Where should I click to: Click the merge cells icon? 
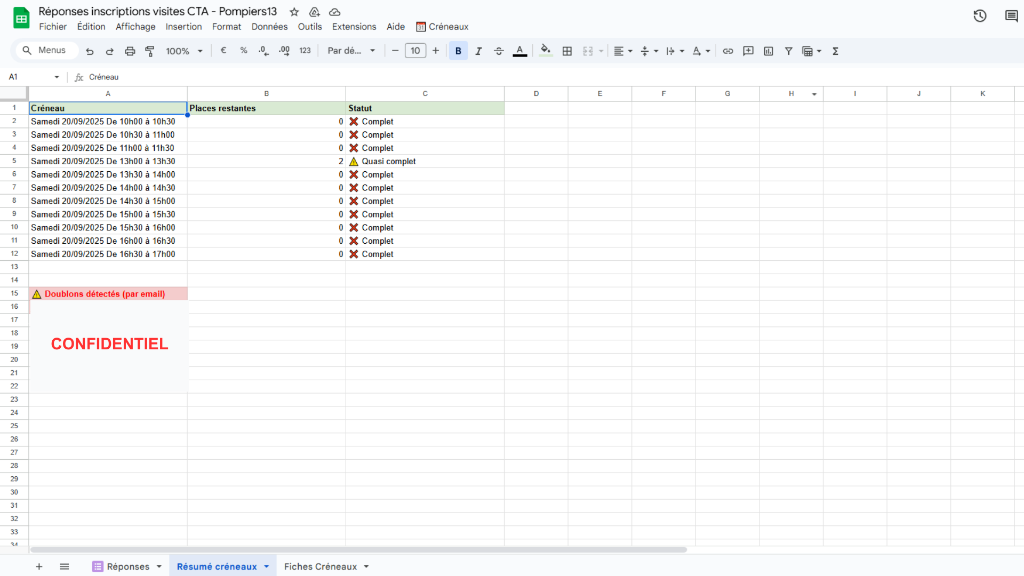pos(588,51)
